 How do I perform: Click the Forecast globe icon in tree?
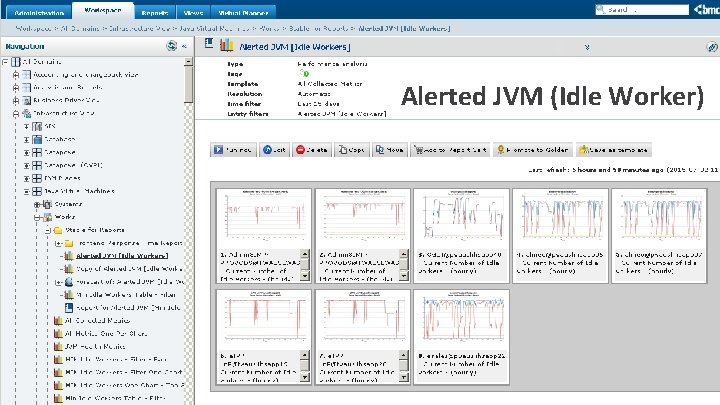[69, 281]
